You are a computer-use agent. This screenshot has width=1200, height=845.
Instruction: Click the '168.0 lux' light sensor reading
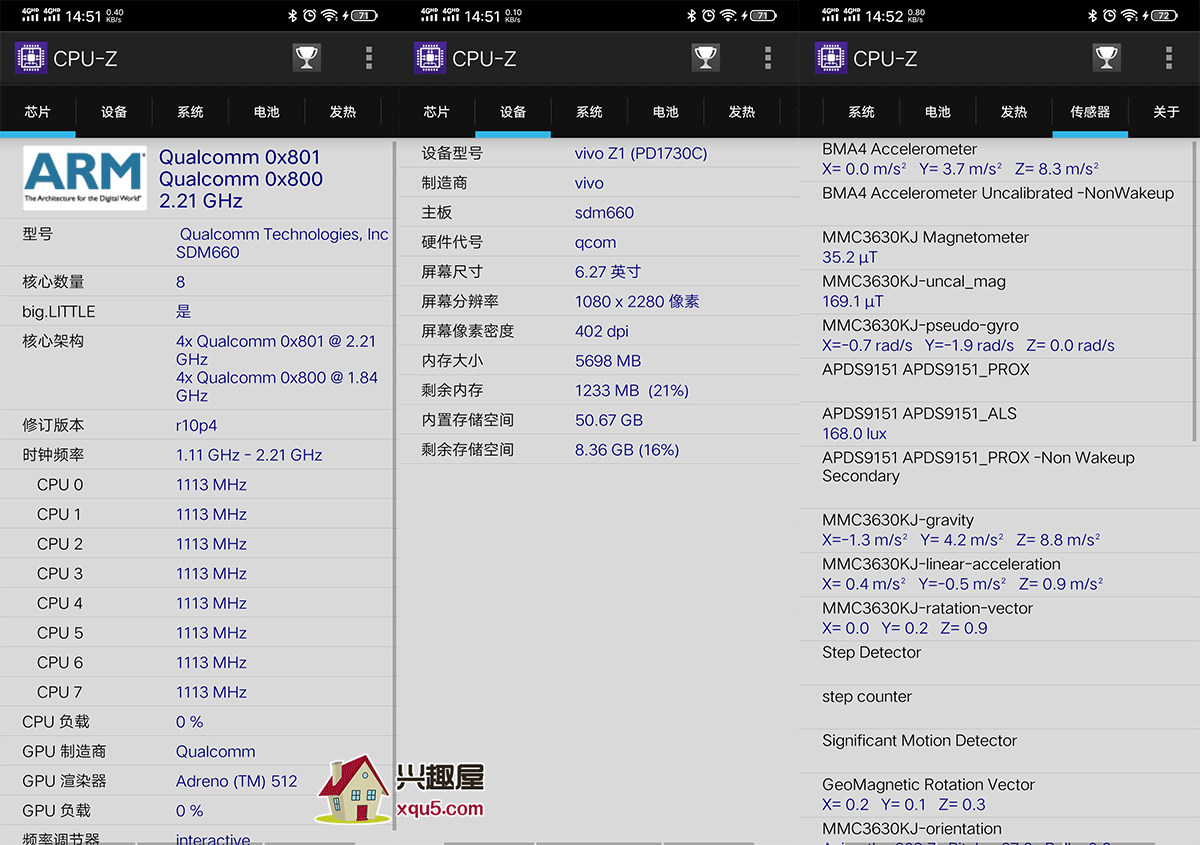click(x=854, y=433)
